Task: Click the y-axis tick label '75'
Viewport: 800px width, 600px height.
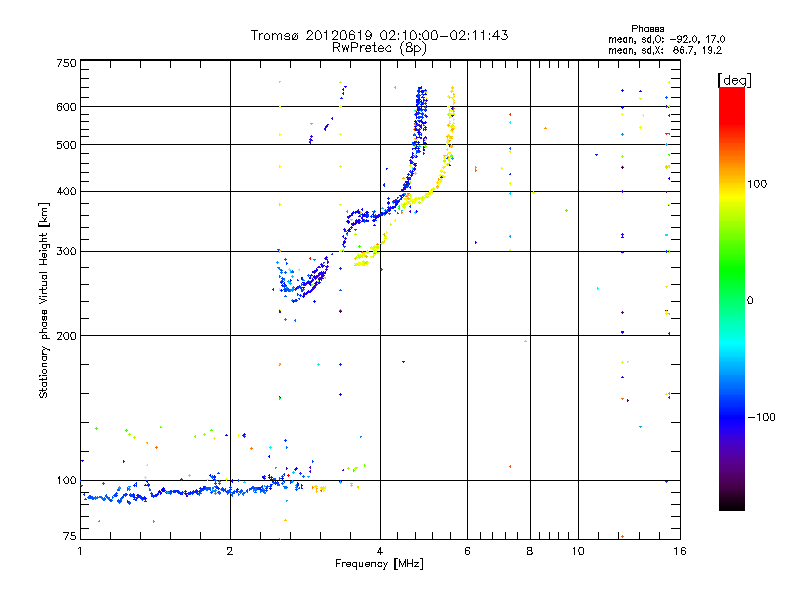Action: [70, 536]
